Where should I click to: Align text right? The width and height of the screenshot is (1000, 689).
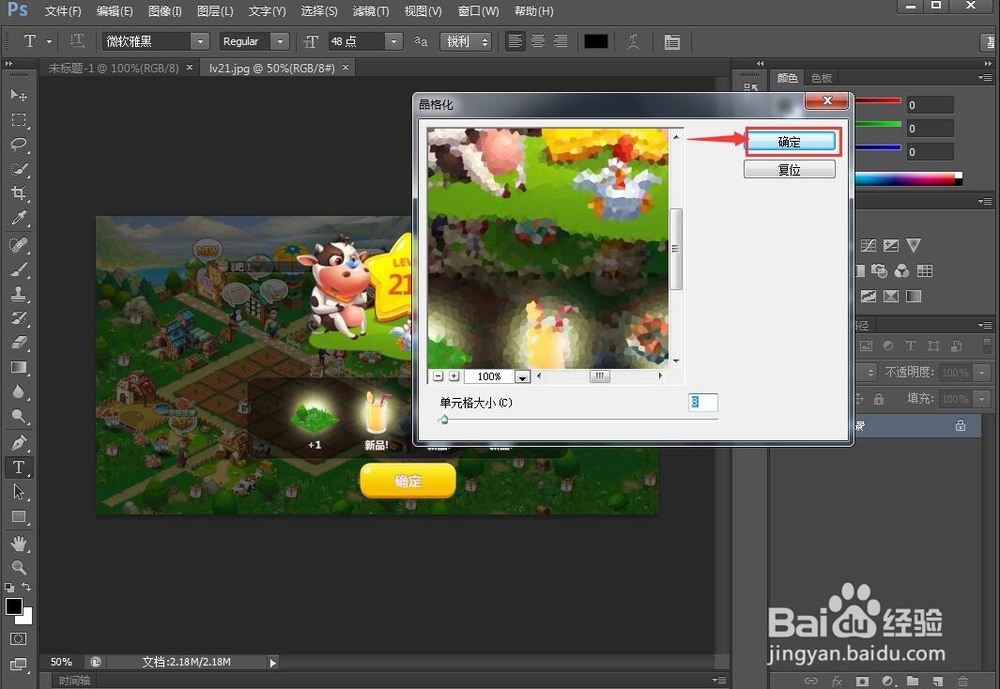click(560, 41)
